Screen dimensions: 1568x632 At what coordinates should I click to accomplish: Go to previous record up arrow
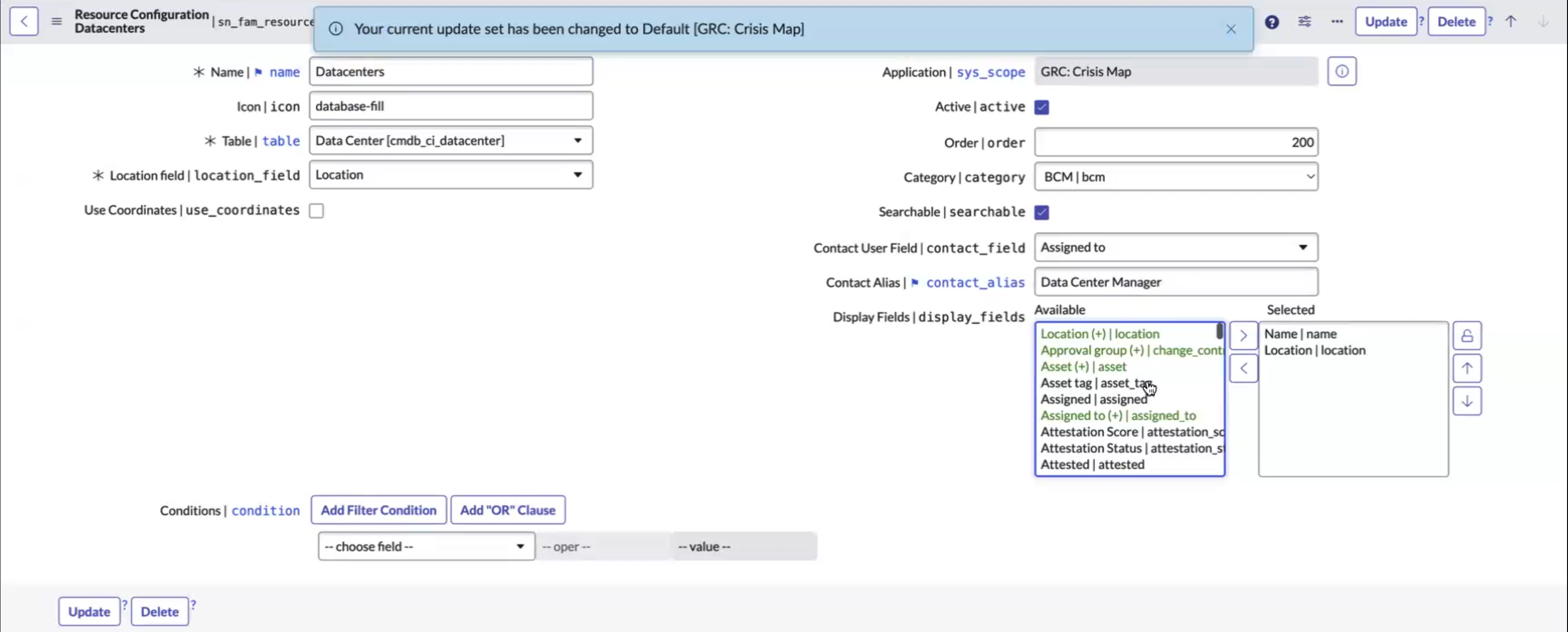pyautogui.click(x=1511, y=22)
